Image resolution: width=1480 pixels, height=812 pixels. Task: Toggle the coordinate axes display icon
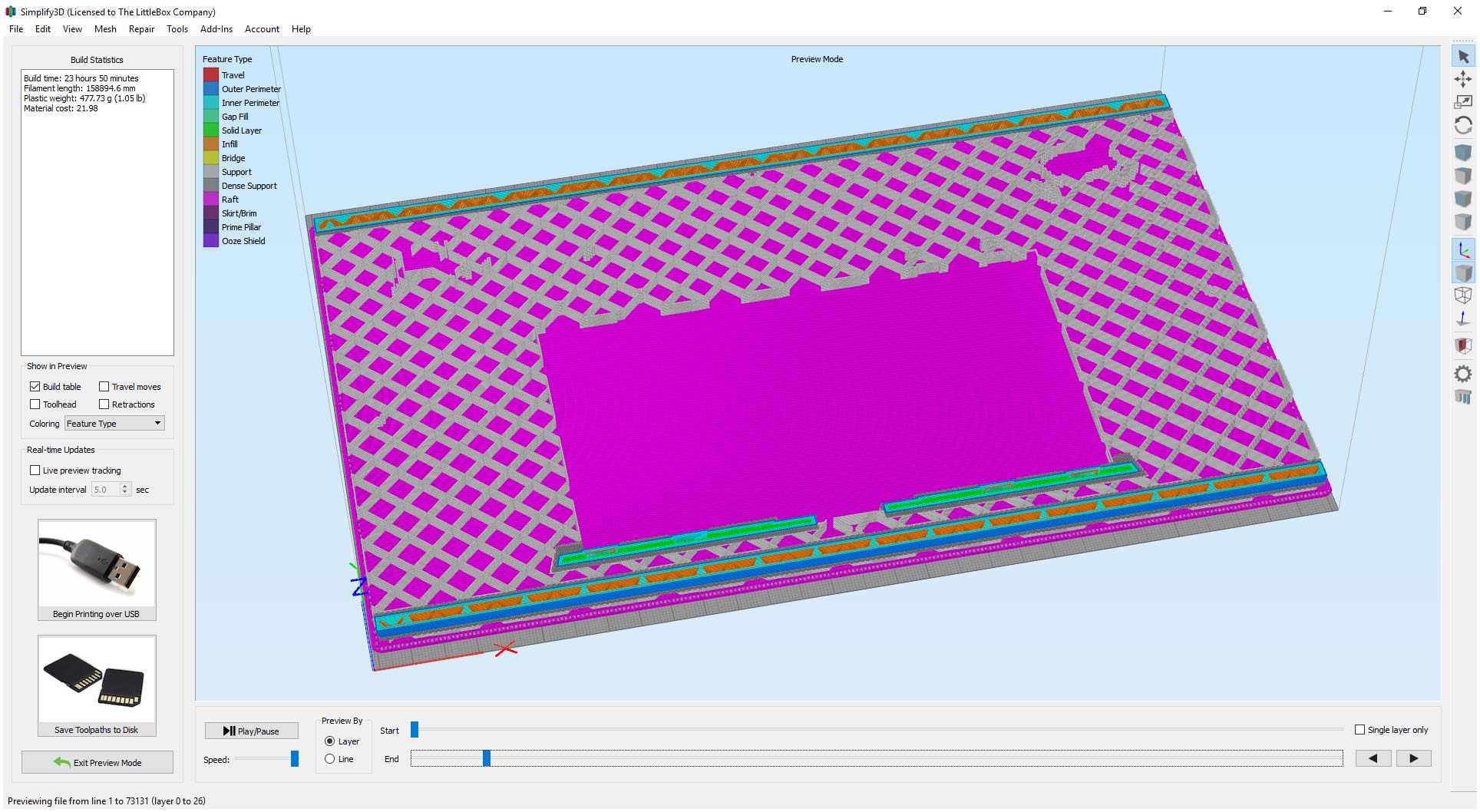pyautogui.click(x=1463, y=249)
